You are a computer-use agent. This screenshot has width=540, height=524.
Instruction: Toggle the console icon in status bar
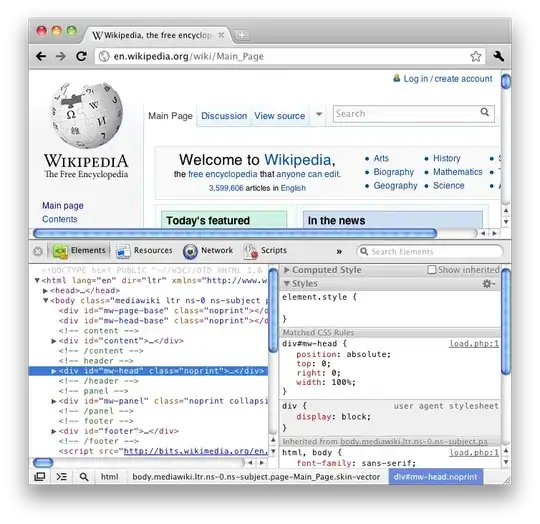(62, 476)
